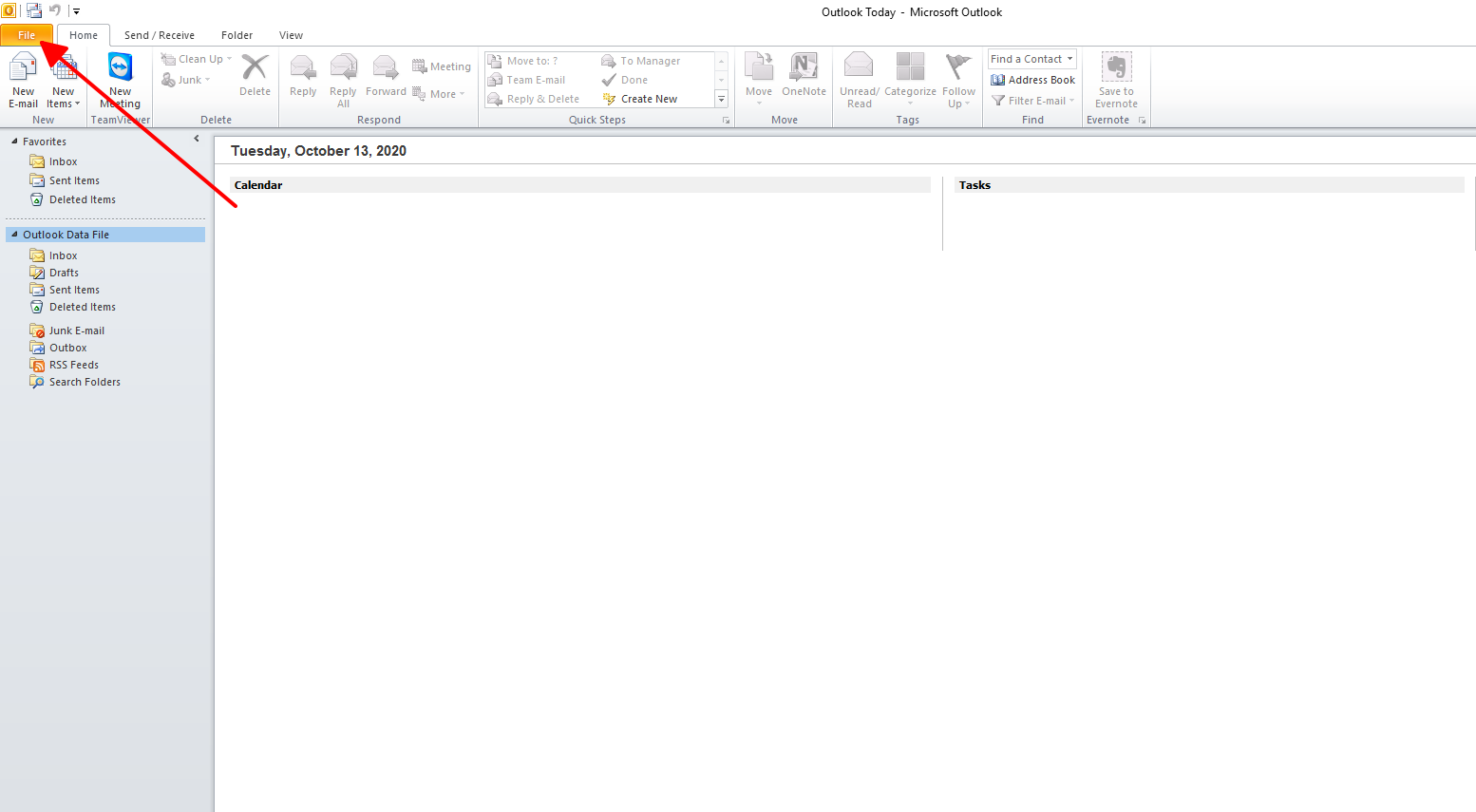Screen dimensions: 1476x812
Task: Switch to the View tab
Action: (x=292, y=35)
